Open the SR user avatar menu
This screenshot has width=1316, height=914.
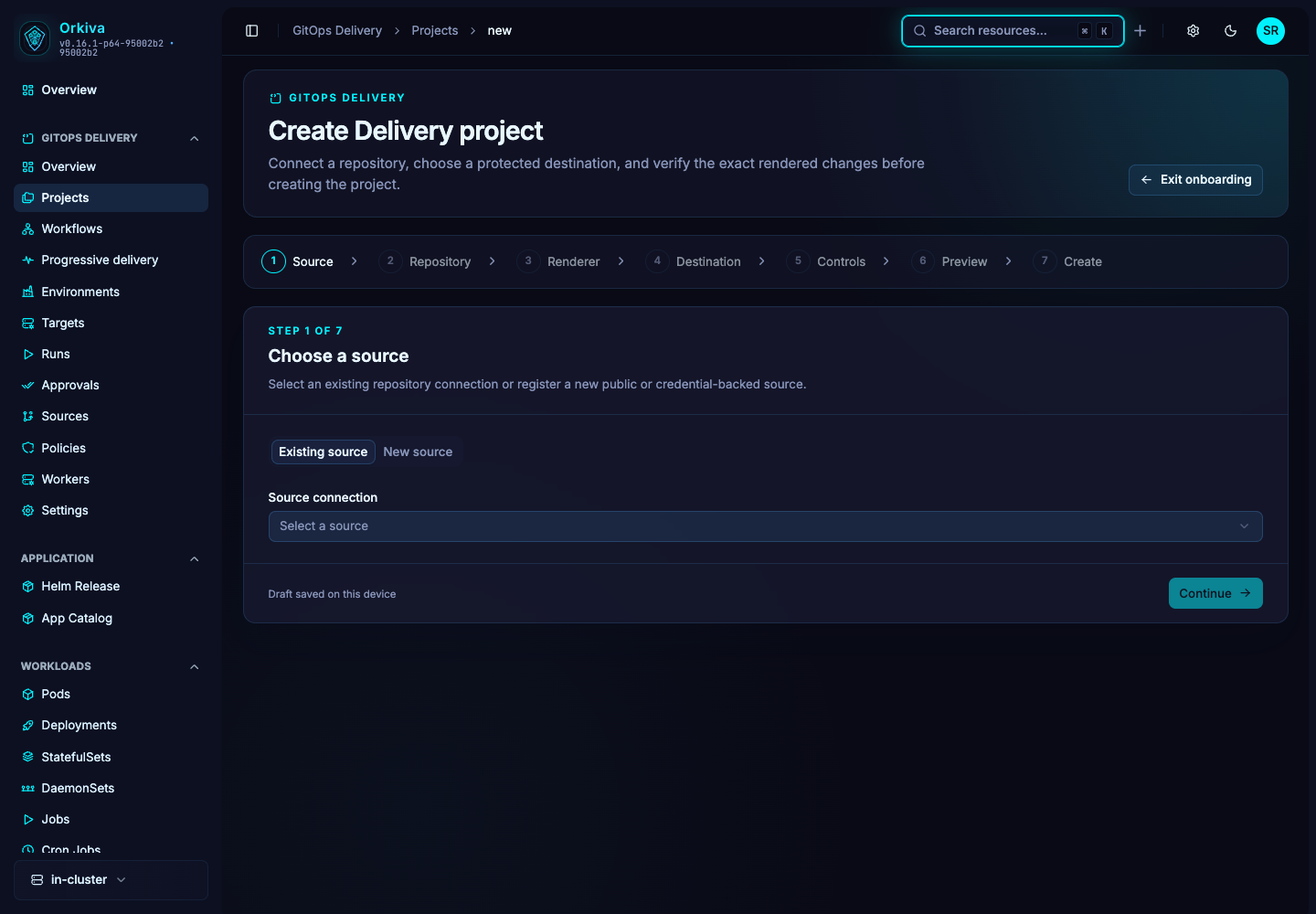coord(1270,31)
